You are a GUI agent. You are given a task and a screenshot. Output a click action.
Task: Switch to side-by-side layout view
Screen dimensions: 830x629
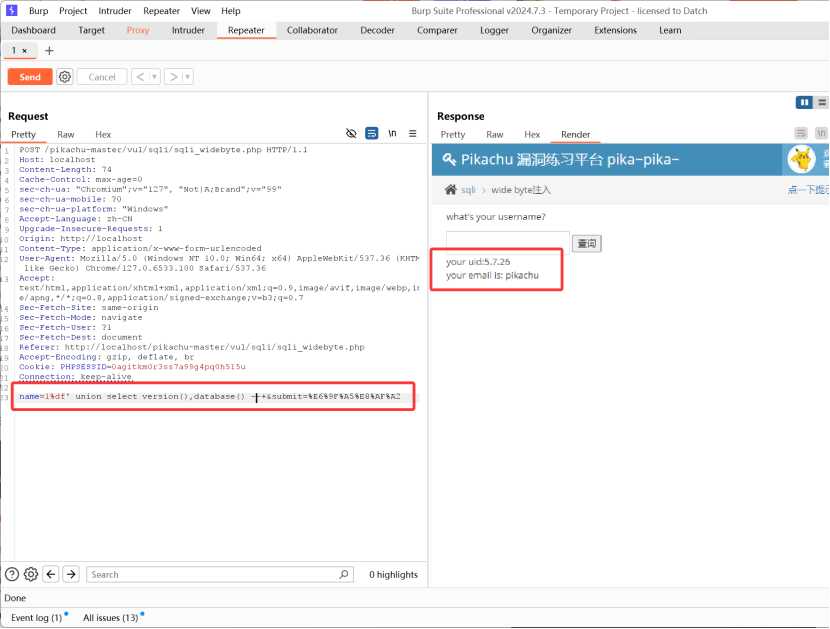[804, 102]
